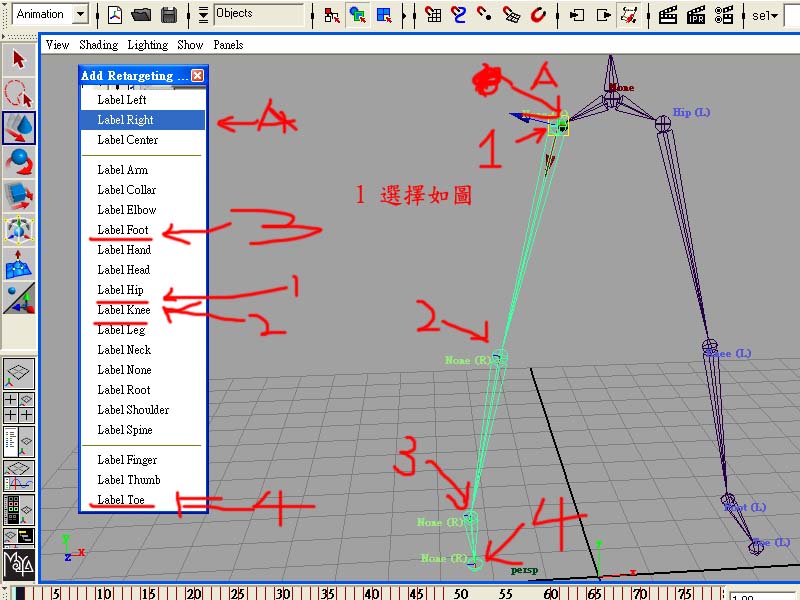Select by component type mode
Image resolution: width=800 pixels, height=600 pixels.
(384, 15)
